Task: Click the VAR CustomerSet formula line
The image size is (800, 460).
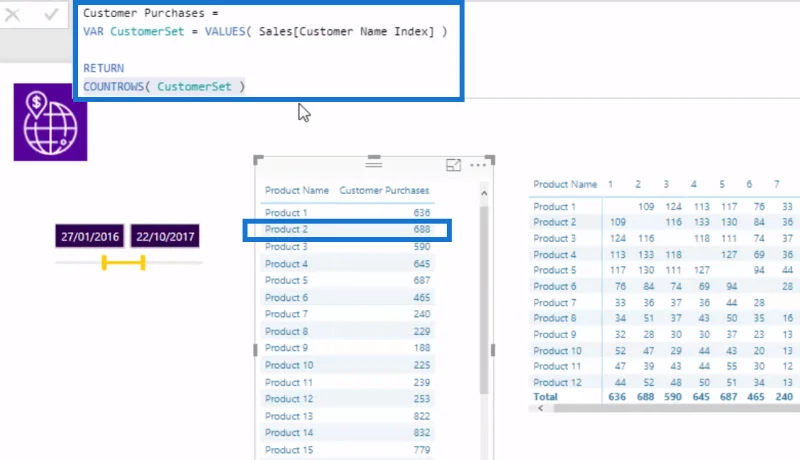Action: (x=265, y=32)
